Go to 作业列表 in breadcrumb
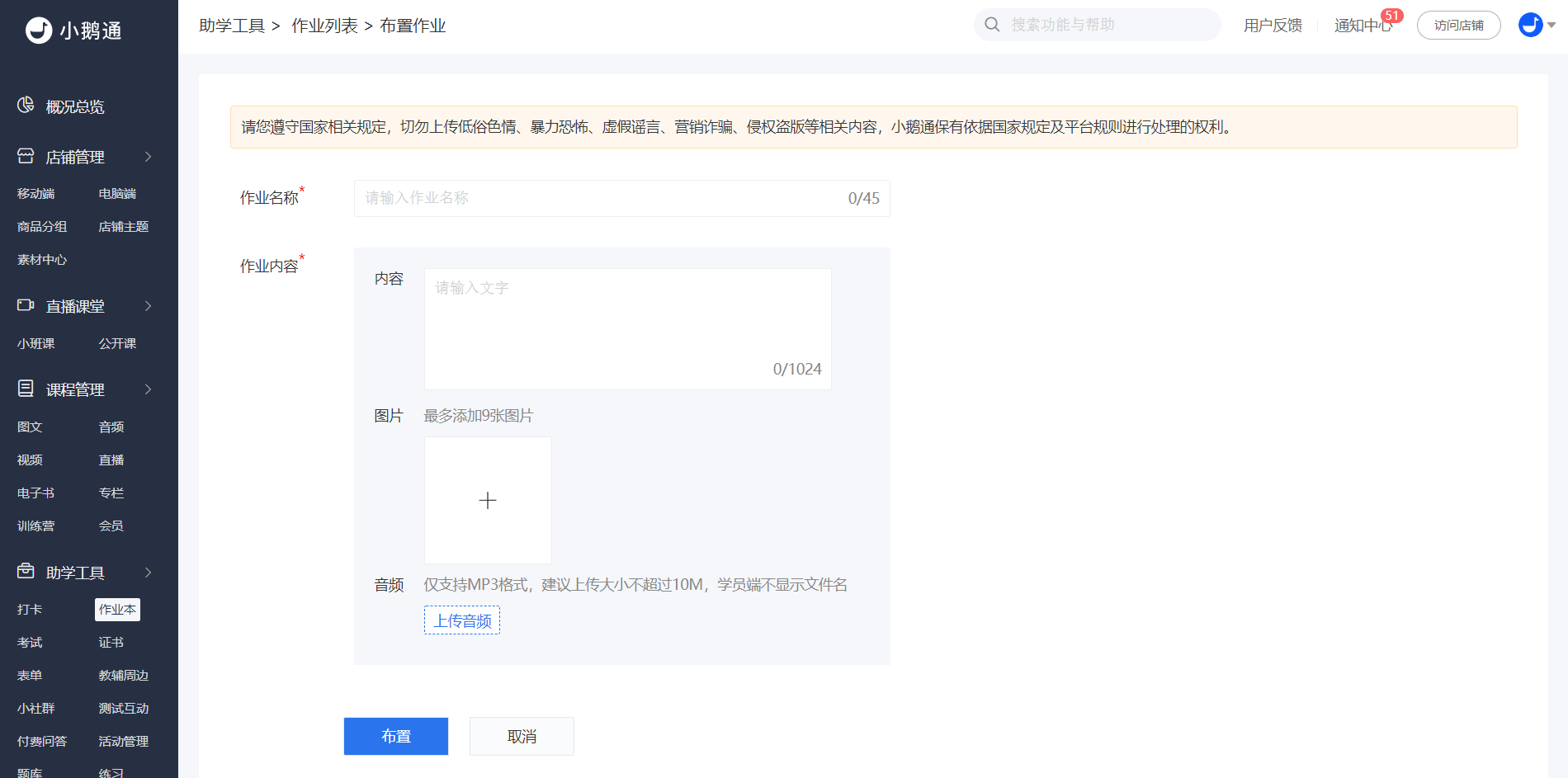Screen dimensions: 1568x778 click(x=324, y=26)
